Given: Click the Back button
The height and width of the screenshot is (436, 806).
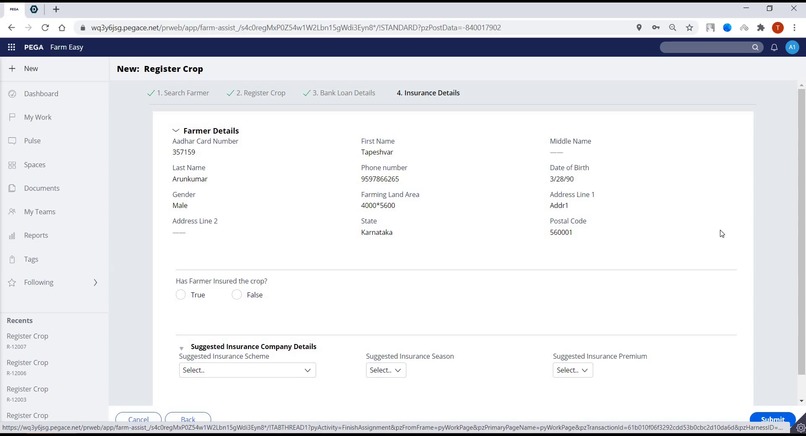Looking at the screenshot, I should pyautogui.click(x=188, y=419).
